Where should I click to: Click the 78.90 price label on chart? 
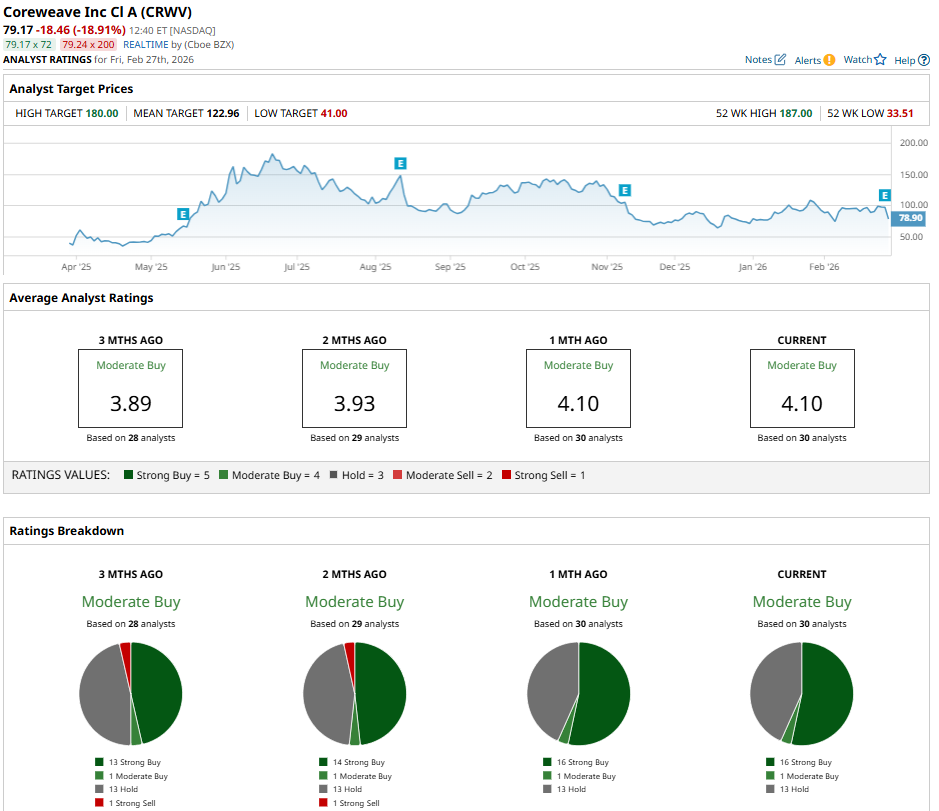910,218
